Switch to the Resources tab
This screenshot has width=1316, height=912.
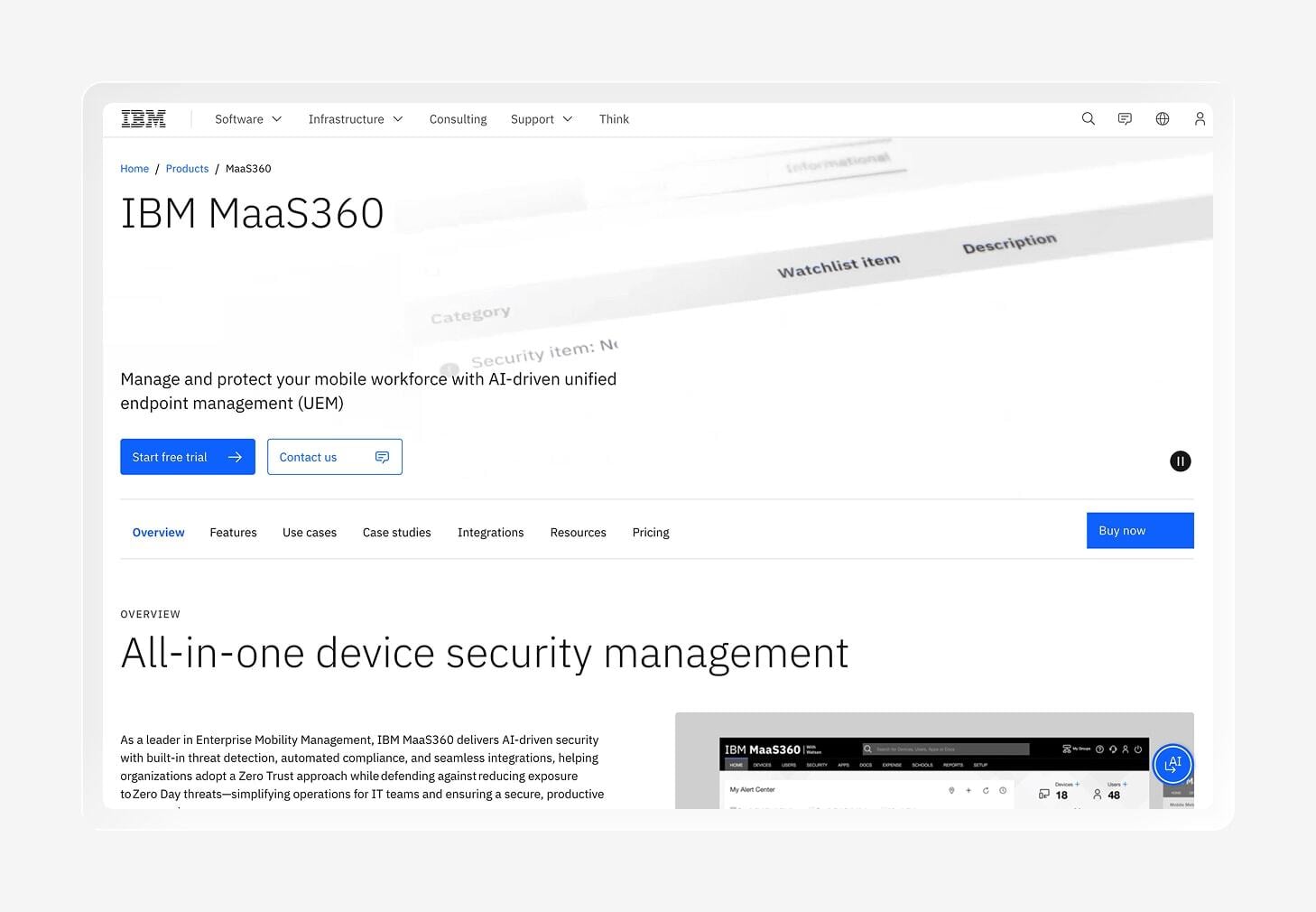[578, 533]
